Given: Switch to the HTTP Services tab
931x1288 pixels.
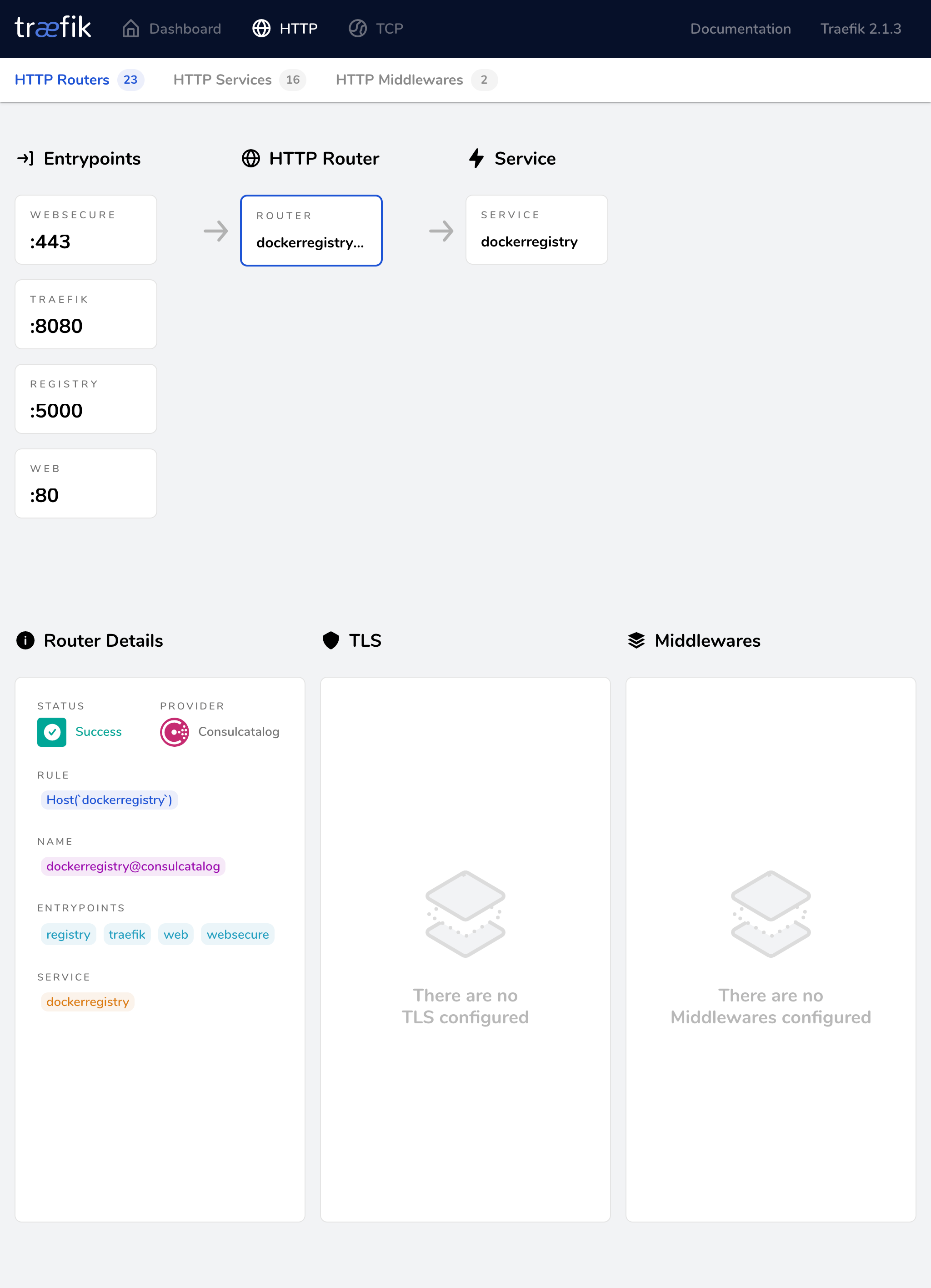Looking at the screenshot, I should (x=240, y=80).
